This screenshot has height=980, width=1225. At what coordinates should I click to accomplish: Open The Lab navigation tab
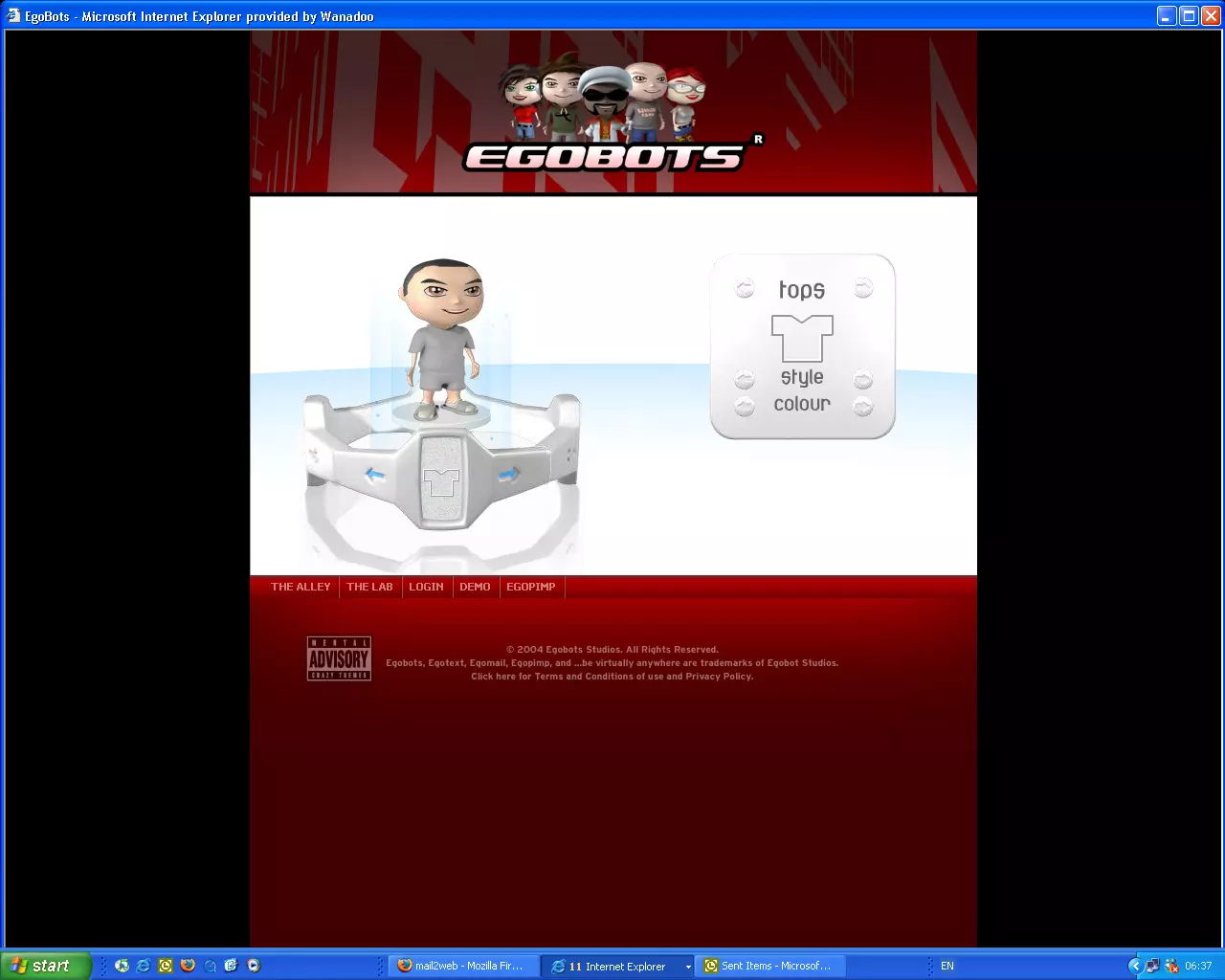(x=369, y=587)
